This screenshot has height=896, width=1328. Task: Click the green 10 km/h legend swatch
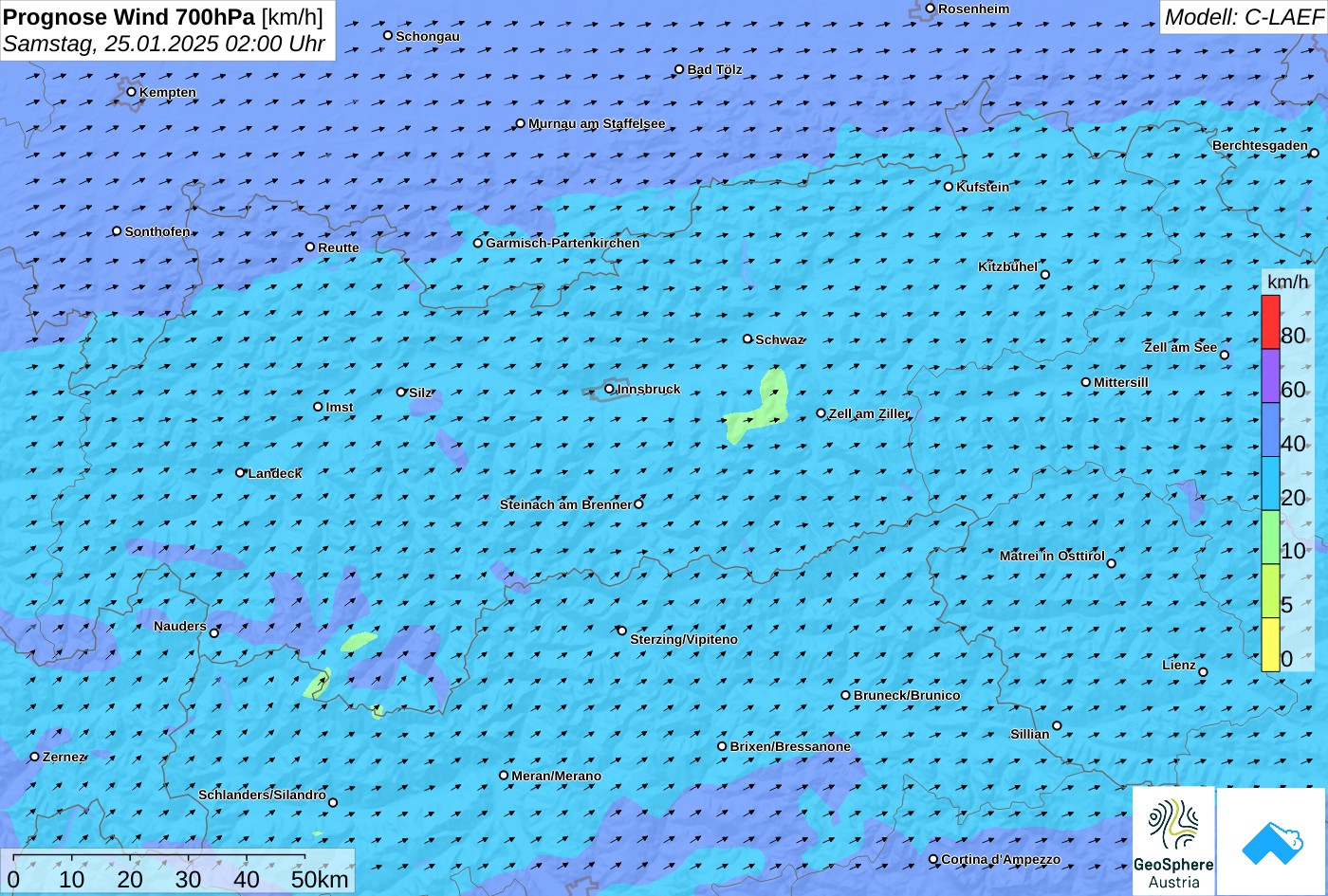tap(1270, 538)
